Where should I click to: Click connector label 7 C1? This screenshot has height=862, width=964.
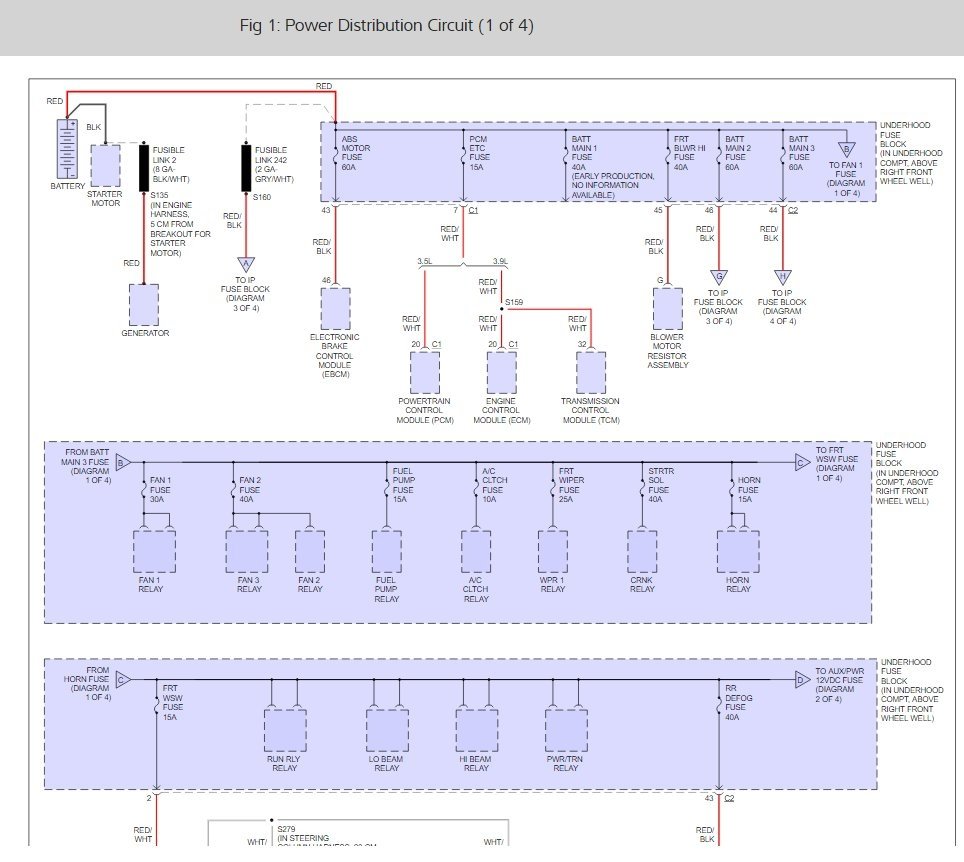point(465,210)
